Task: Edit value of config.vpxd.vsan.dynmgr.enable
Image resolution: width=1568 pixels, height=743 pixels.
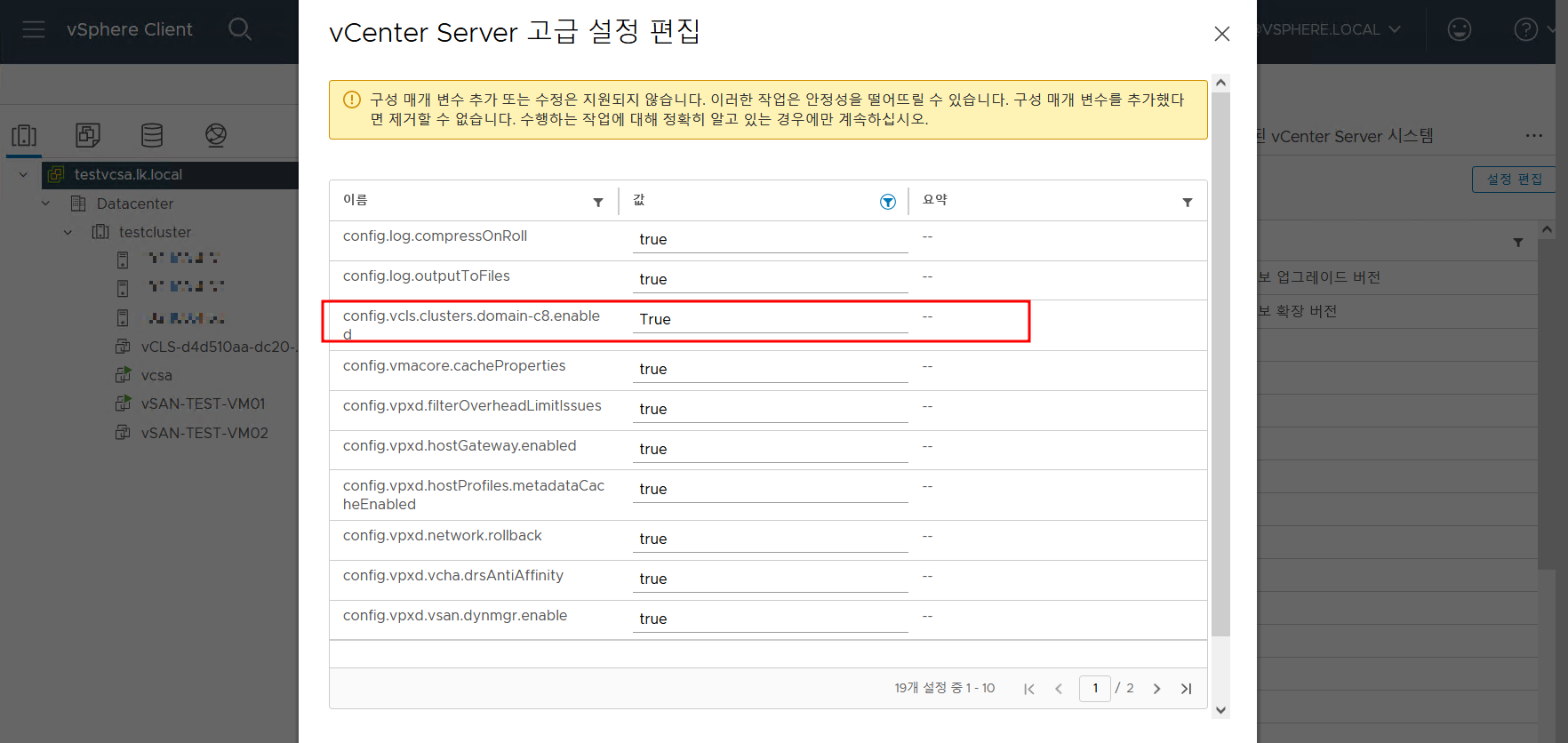Action: [x=770, y=619]
